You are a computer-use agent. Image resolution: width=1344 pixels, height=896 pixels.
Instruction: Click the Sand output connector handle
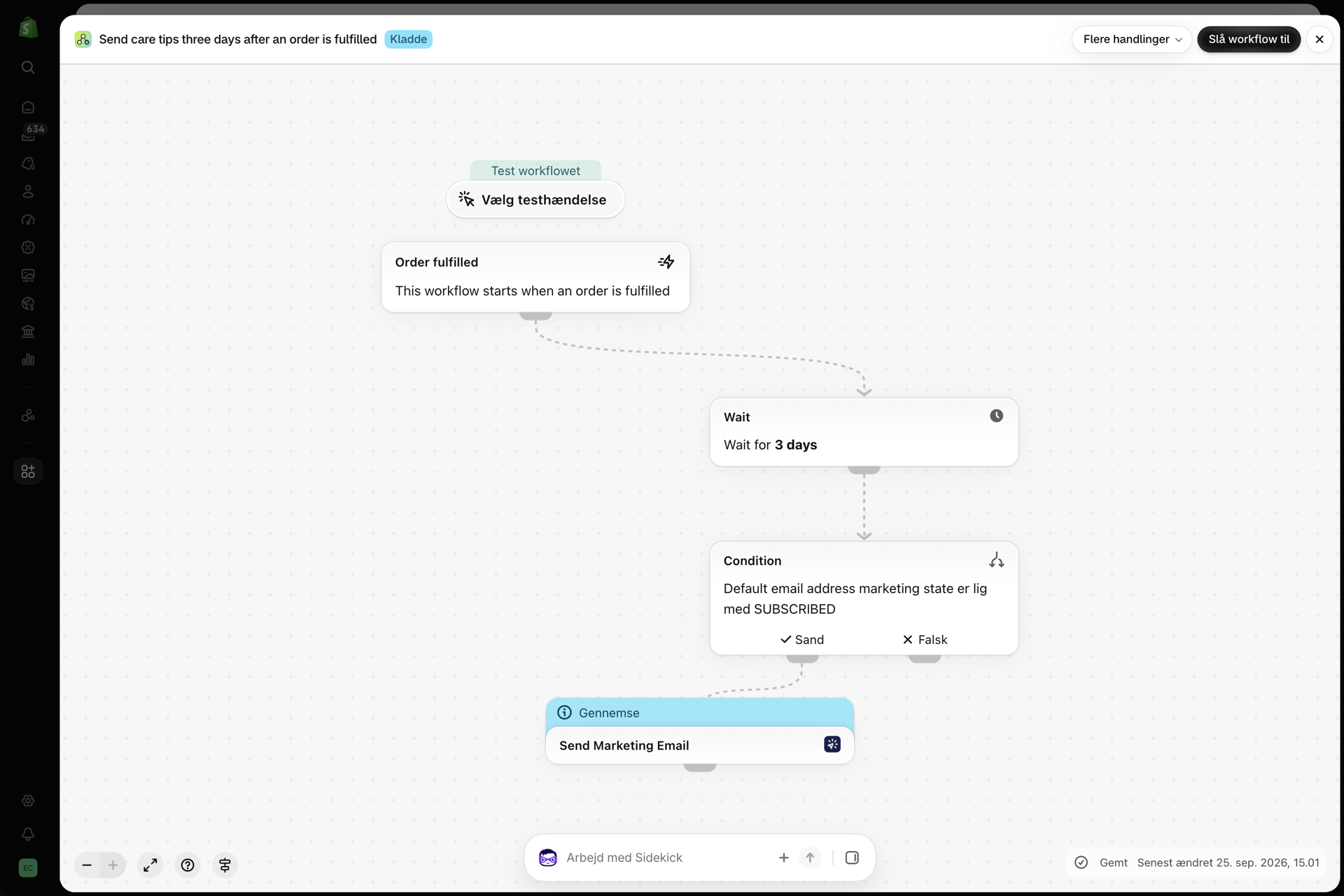(802, 659)
